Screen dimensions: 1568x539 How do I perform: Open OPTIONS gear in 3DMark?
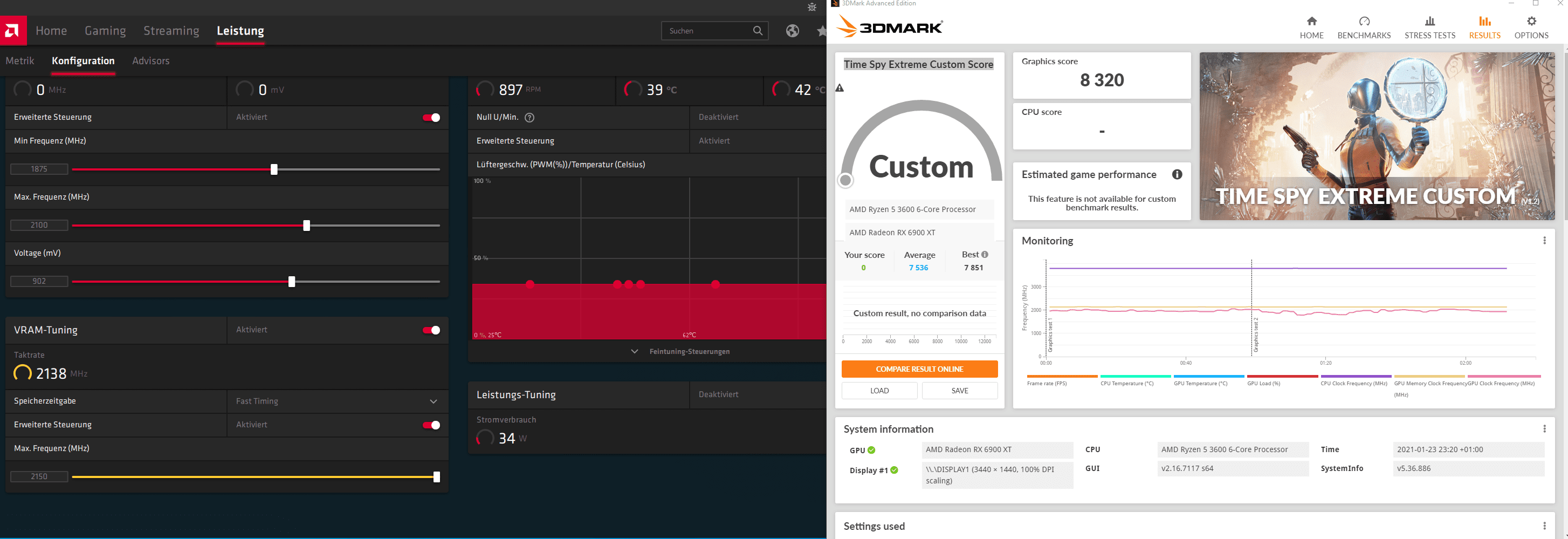click(1531, 28)
